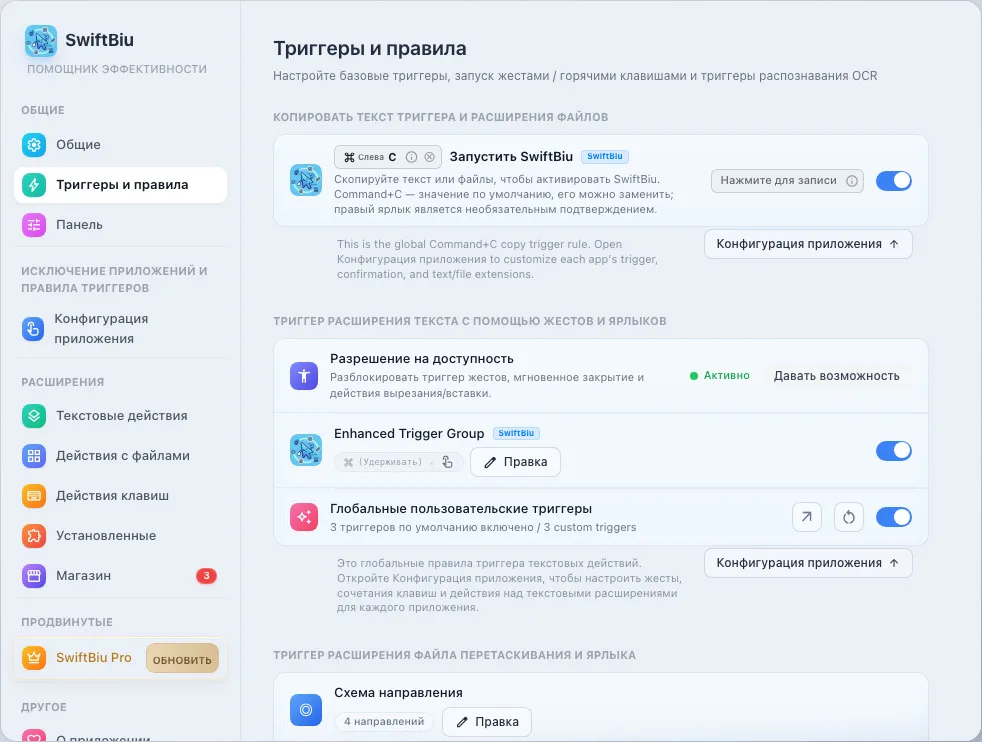Open the Действия с файлами section

[120, 456]
